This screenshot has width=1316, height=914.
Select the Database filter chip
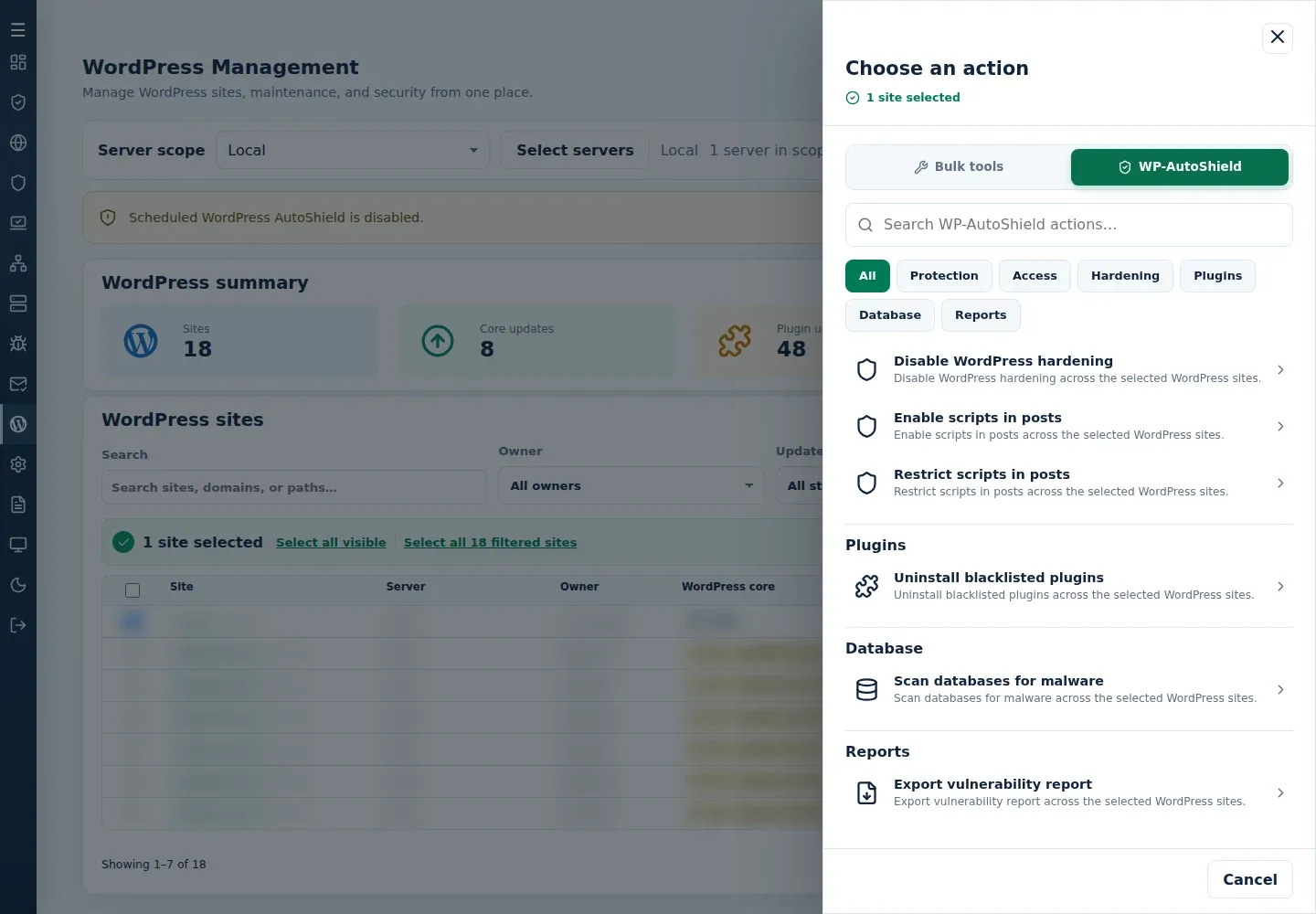[890, 315]
